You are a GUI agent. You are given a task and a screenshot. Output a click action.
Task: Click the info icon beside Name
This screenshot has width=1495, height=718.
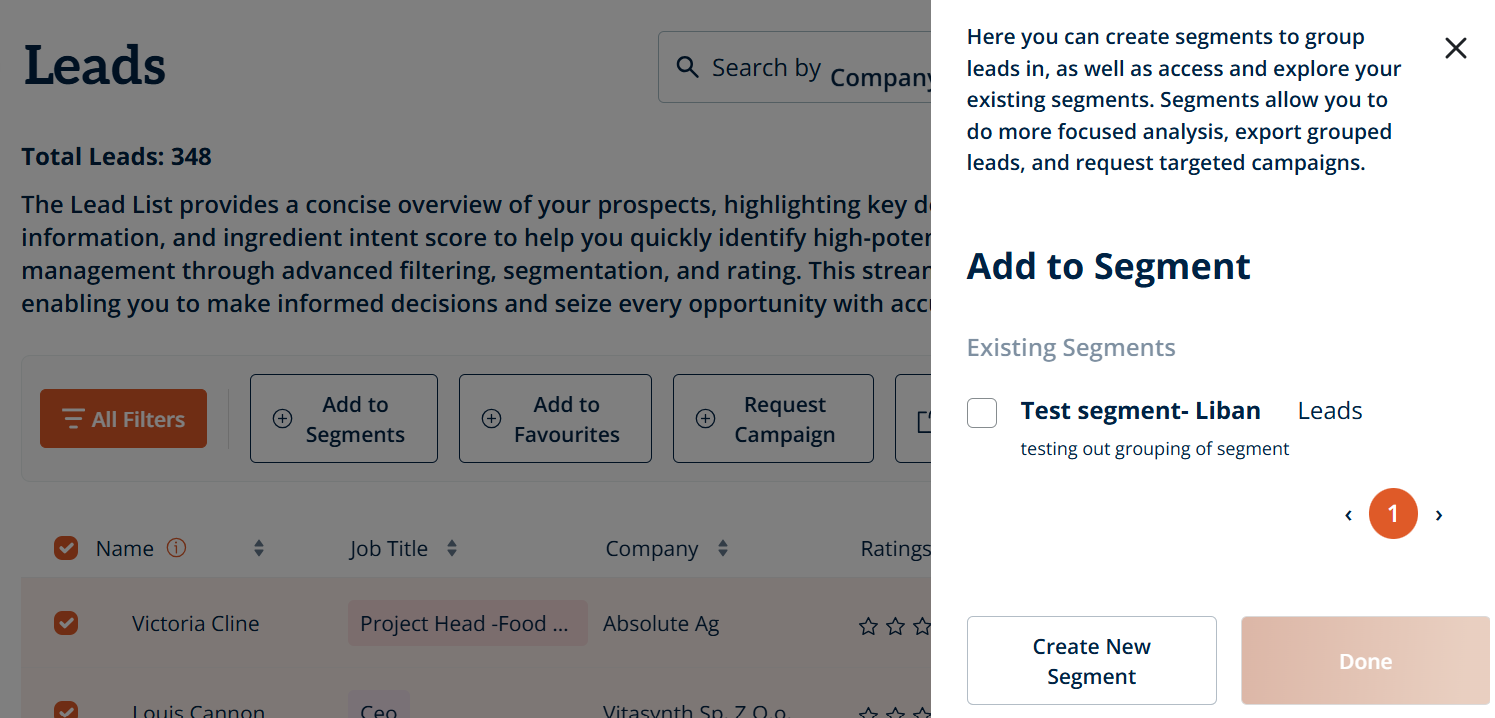[176, 548]
